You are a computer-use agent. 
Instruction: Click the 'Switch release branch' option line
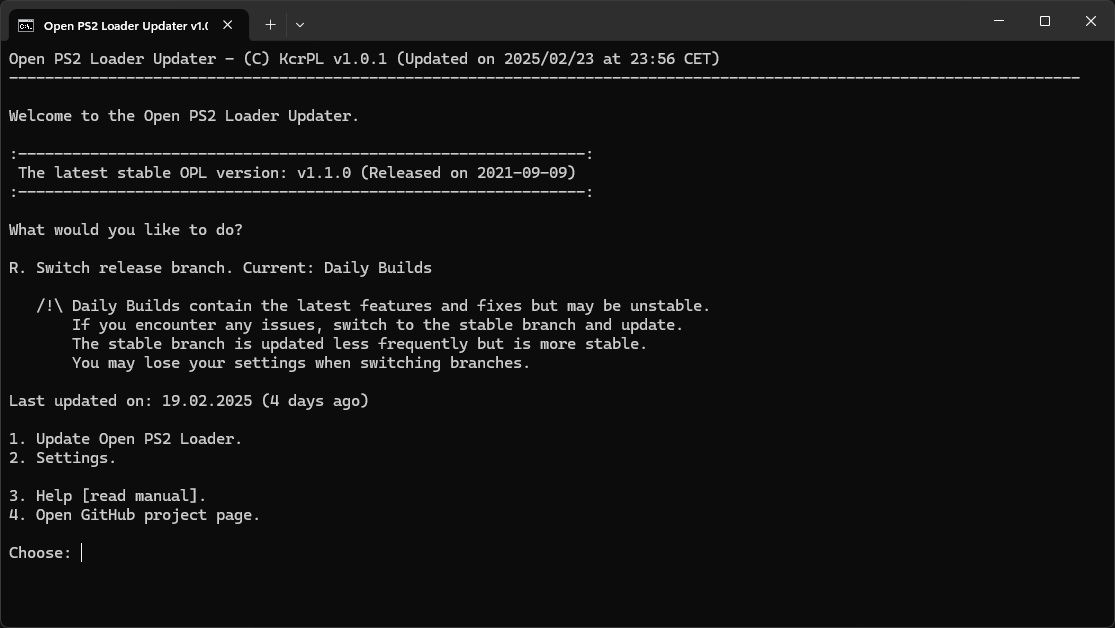pyautogui.click(x=220, y=268)
